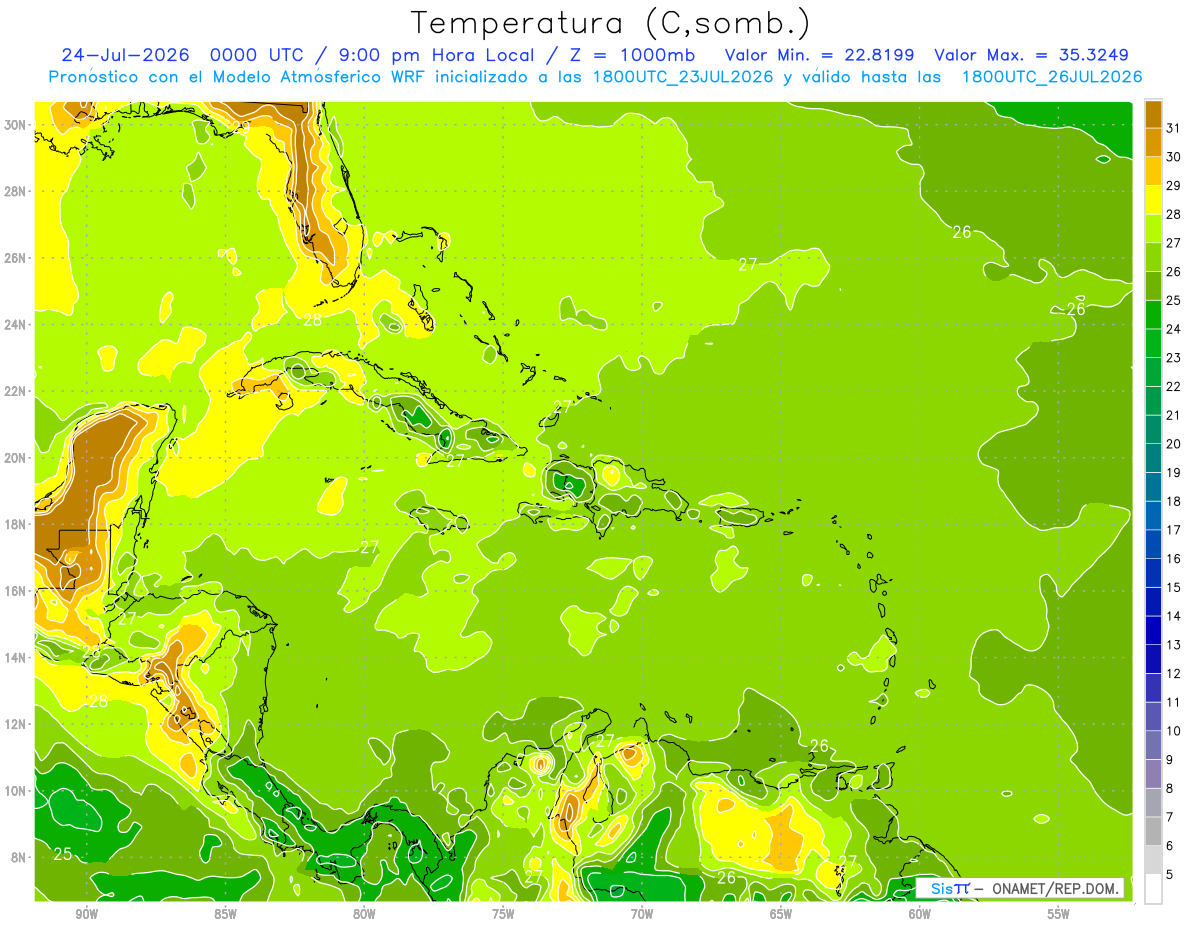The width and height of the screenshot is (1200, 927).
Task: Select the 24-Jul-2026 date text
Action: click(x=125, y=55)
